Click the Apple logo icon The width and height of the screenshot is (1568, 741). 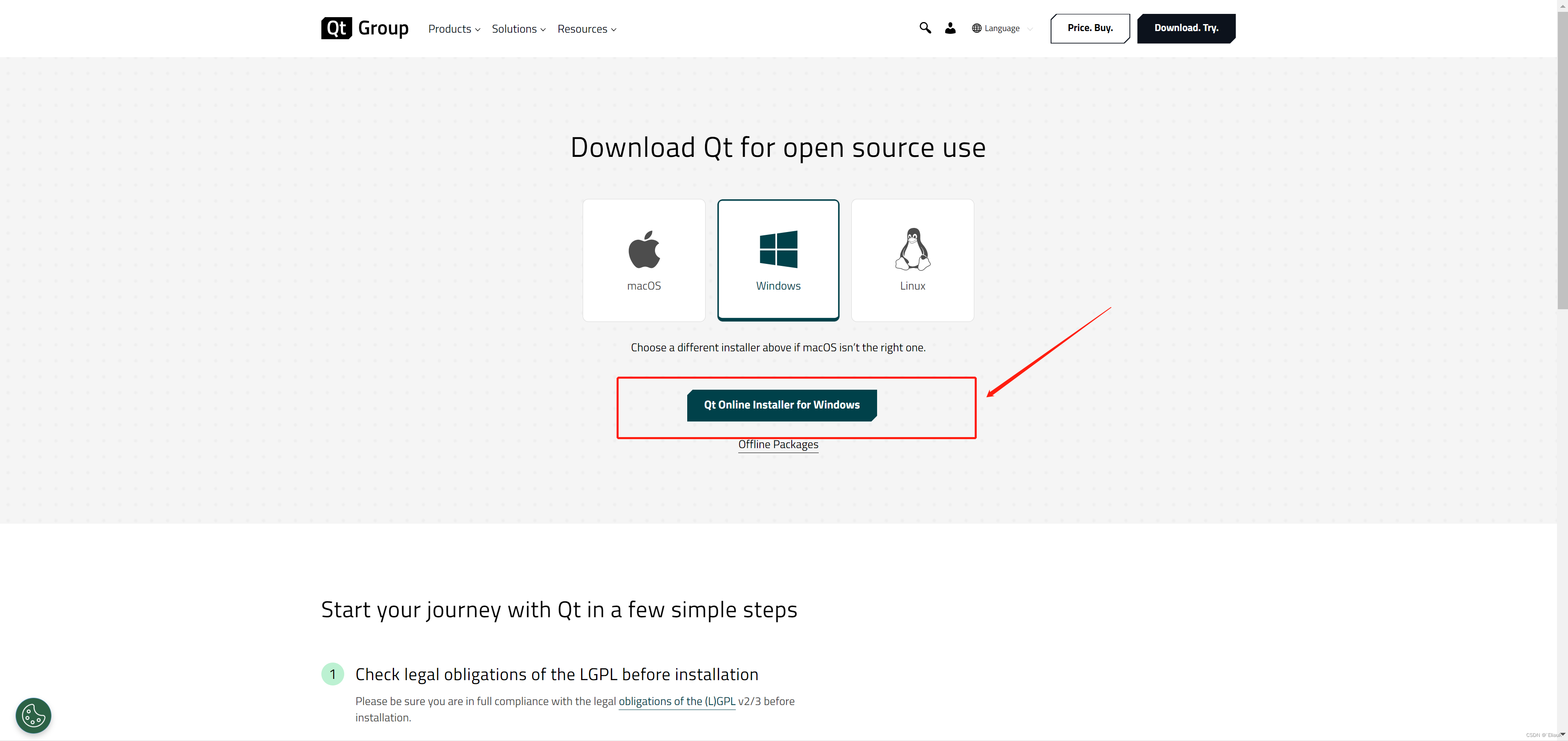644,249
